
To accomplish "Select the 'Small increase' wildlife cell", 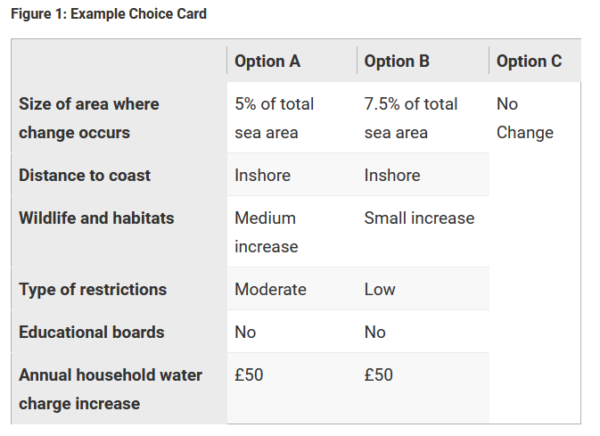I will coord(419,217).
